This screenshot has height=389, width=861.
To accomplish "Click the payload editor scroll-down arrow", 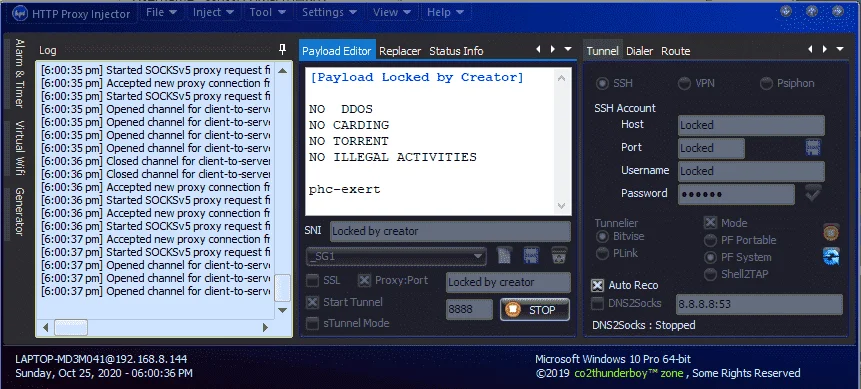I will (x=561, y=205).
